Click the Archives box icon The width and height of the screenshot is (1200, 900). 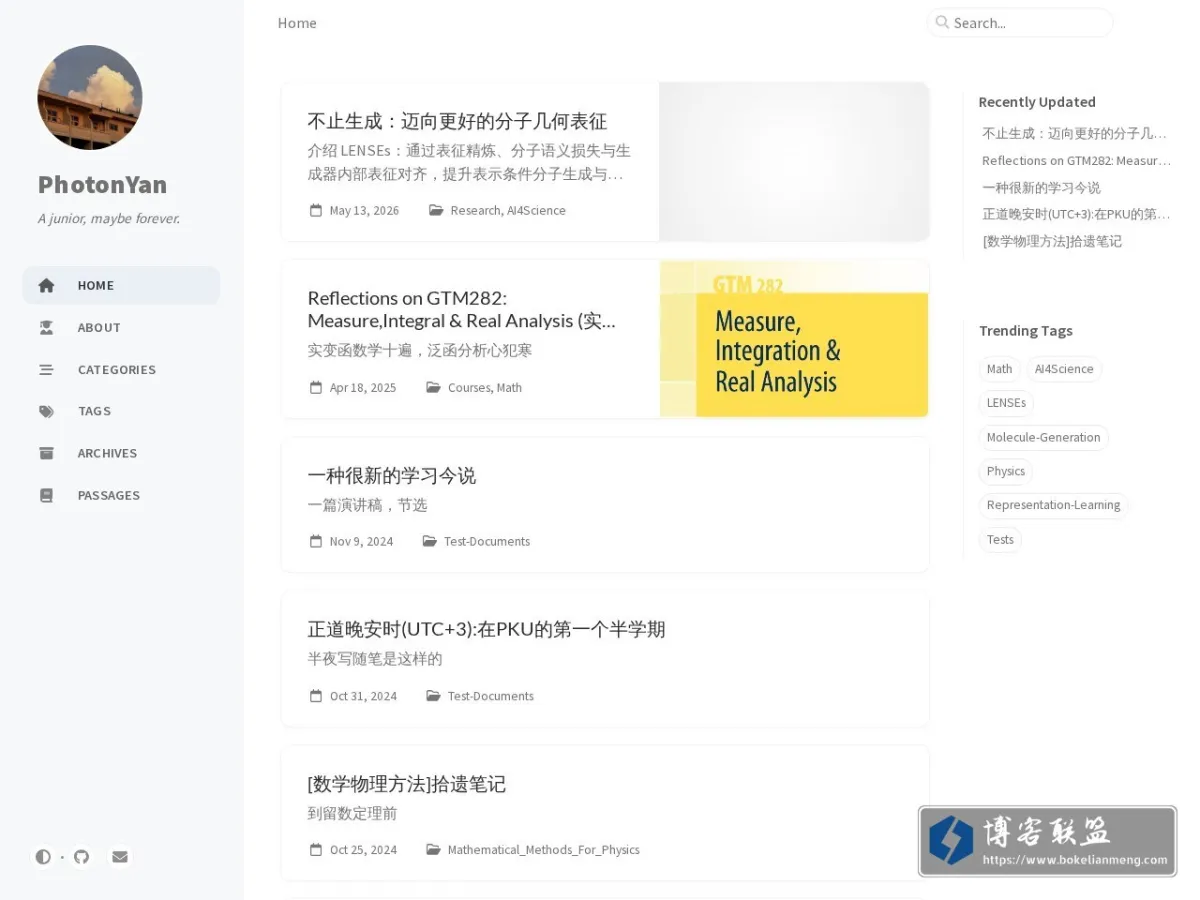click(46, 453)
